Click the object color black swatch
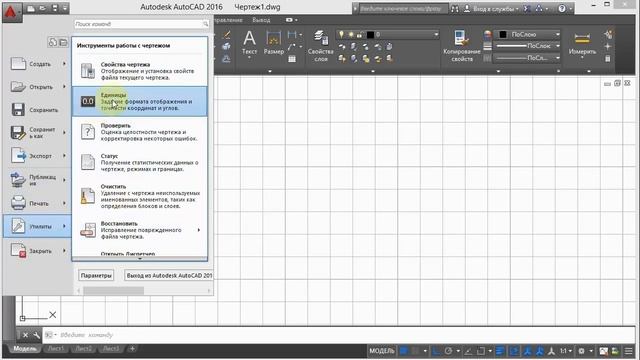The image size is (640, 360). (x=503, y=35)
